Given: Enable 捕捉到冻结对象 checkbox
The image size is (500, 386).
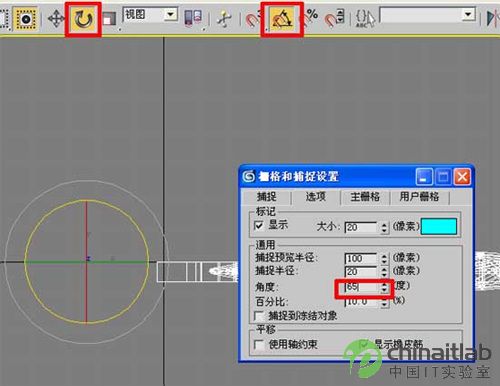Looking at the screenshot, I should [259, 315].
